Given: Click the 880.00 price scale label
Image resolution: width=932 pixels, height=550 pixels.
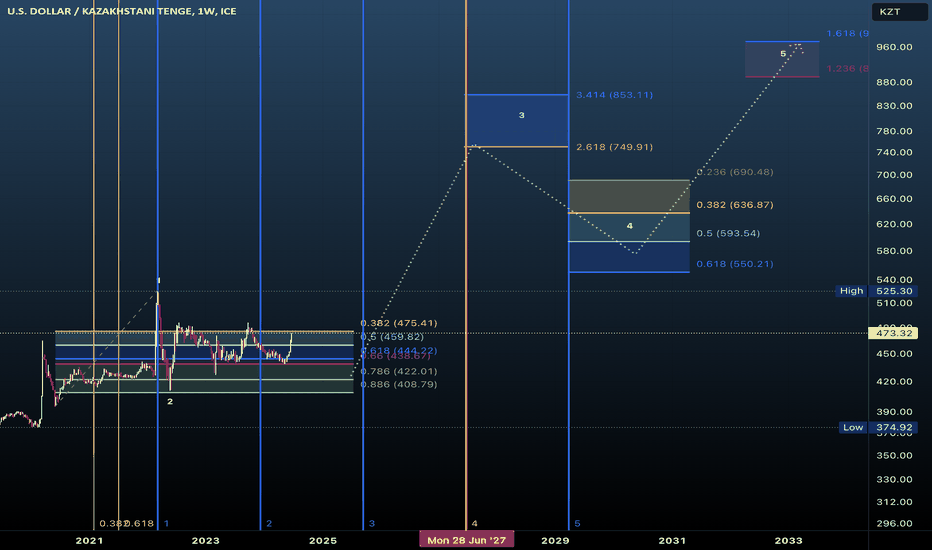Looking at the screenshot, I should pyautogui.click(x=894, y=82).
